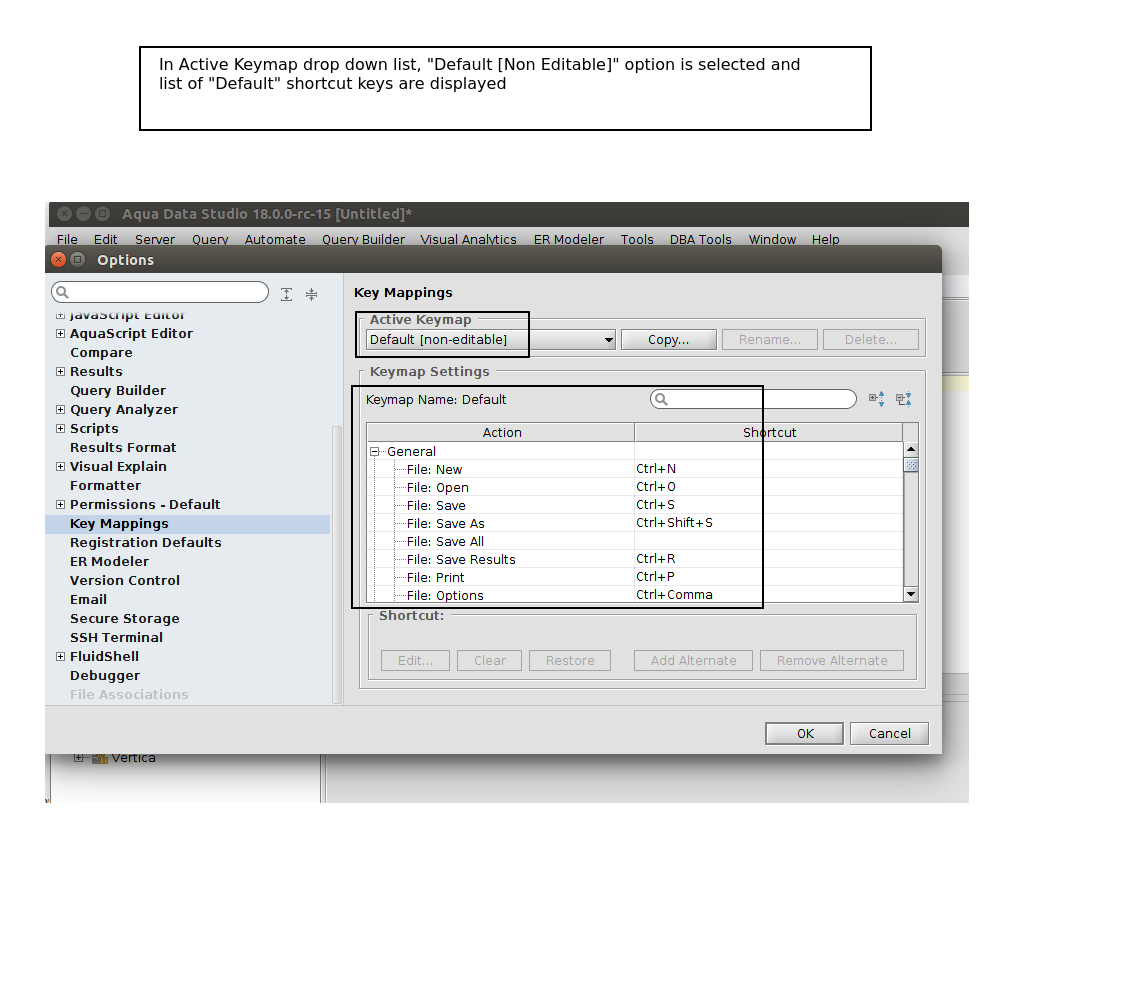
Task: Collapse the General action group
Action: (x=375, y=452)
